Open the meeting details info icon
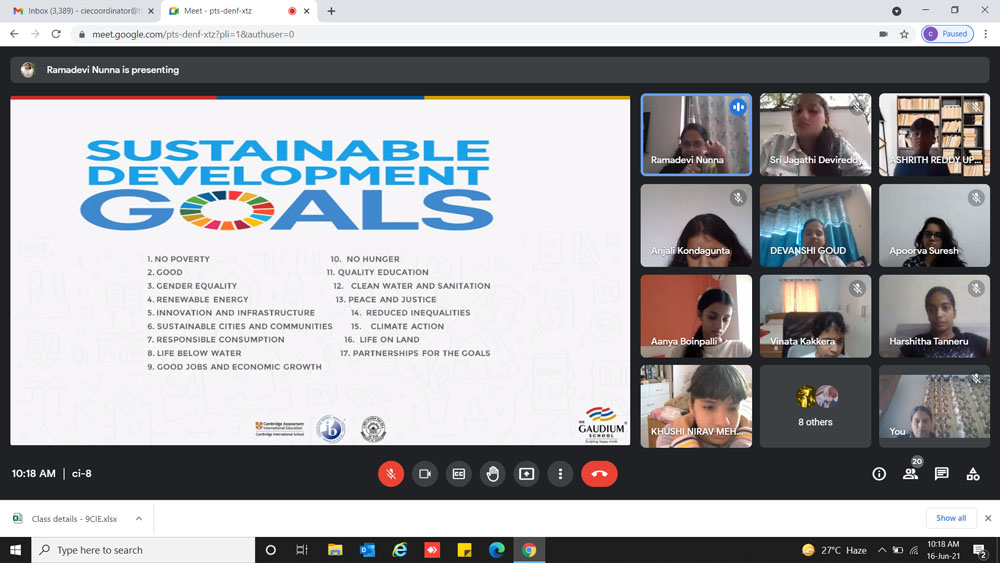Viewport: 1000px width, 563px height. click(x=879, y=474)
